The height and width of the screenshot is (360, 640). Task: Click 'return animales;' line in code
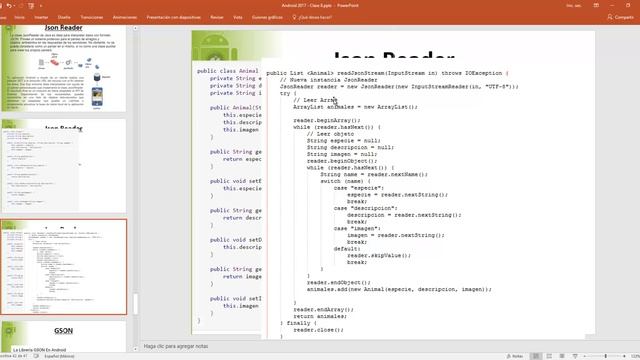click(320, 316)
